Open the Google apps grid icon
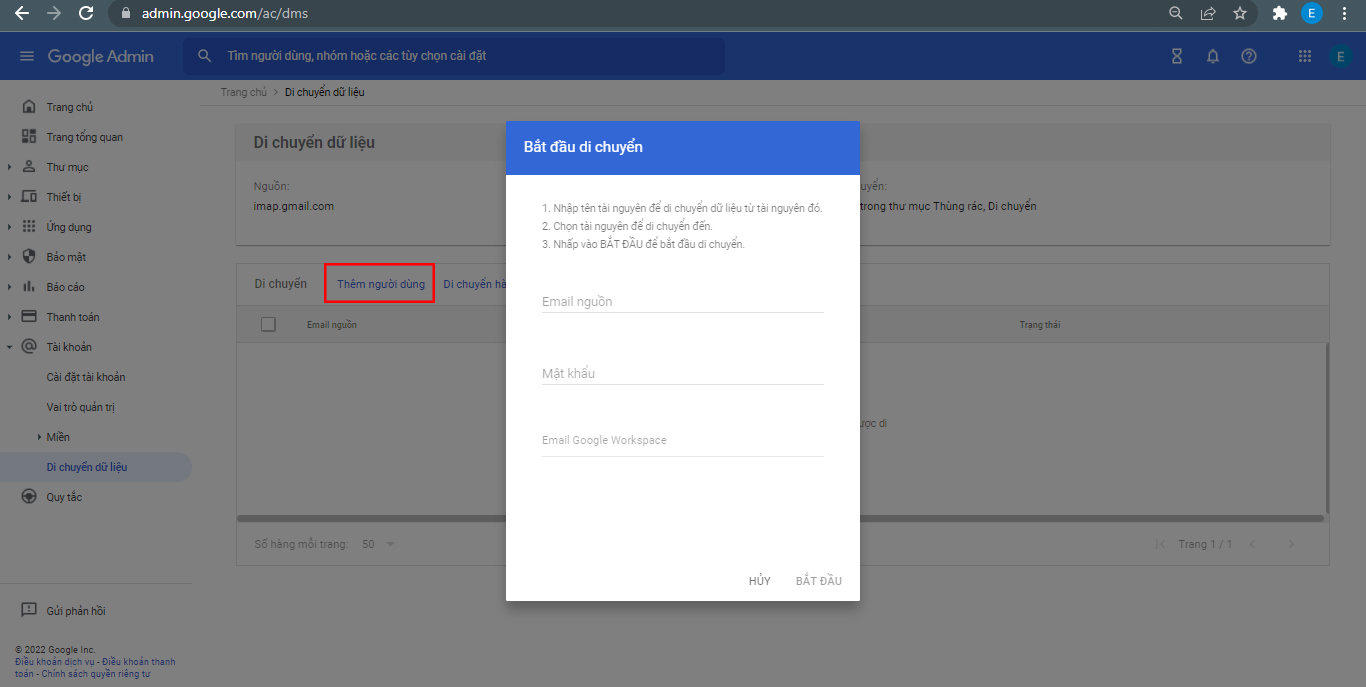The height and width of the screenshot is (687, 1366). 1305,56
